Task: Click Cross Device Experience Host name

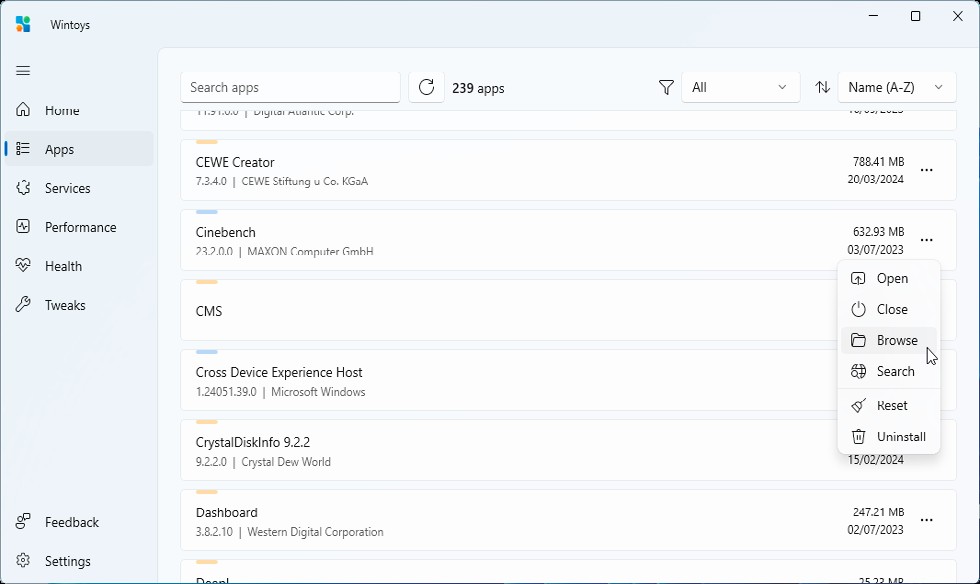Action: [279, 373]
